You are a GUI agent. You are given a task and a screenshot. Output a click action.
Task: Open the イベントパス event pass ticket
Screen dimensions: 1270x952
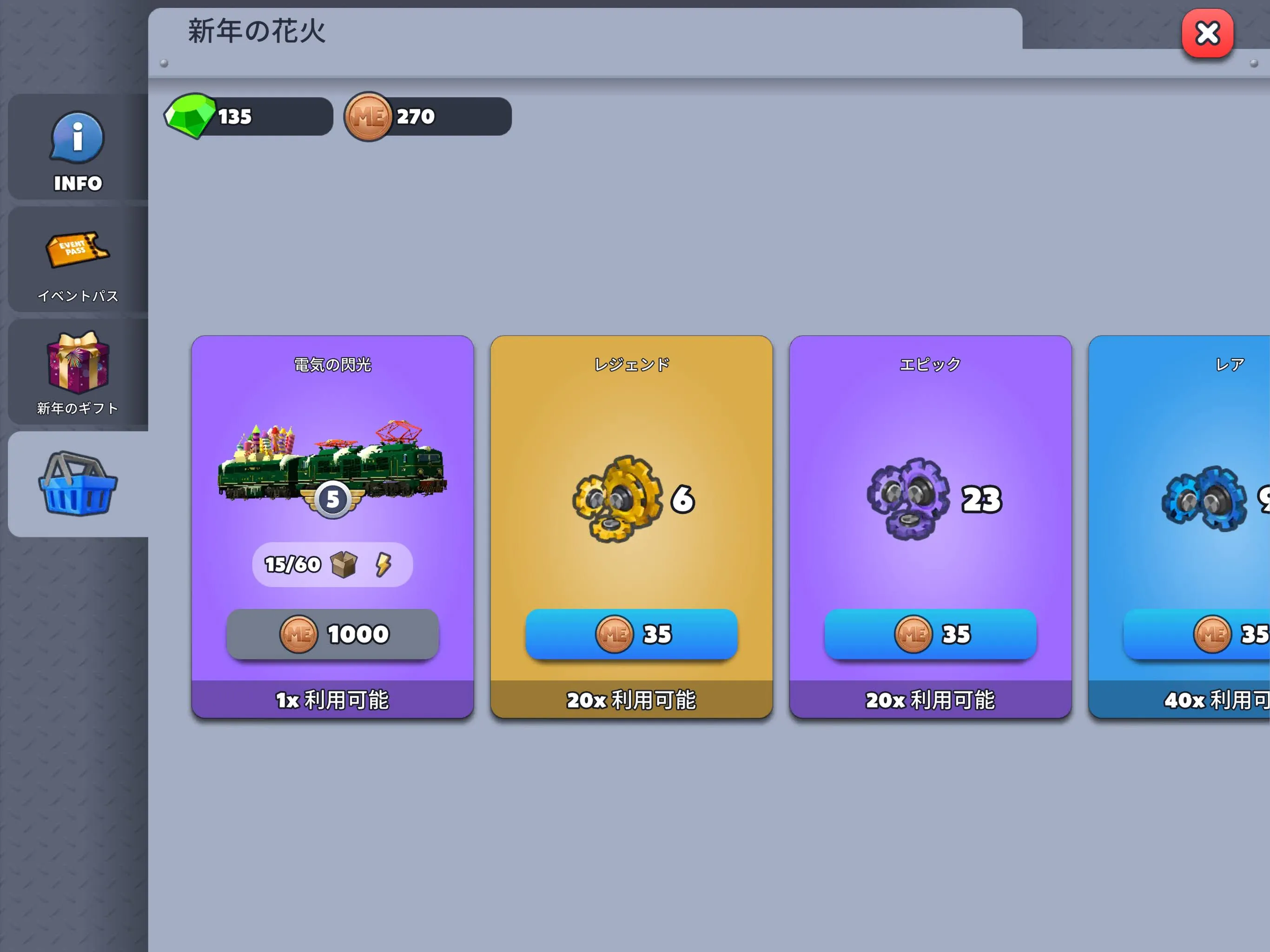[78, 249]
